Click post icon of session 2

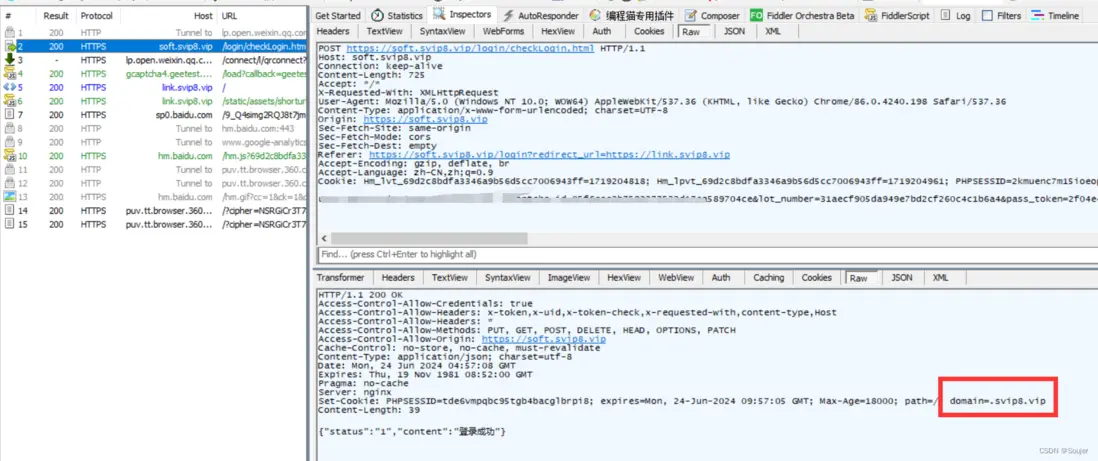pos(10,47)
